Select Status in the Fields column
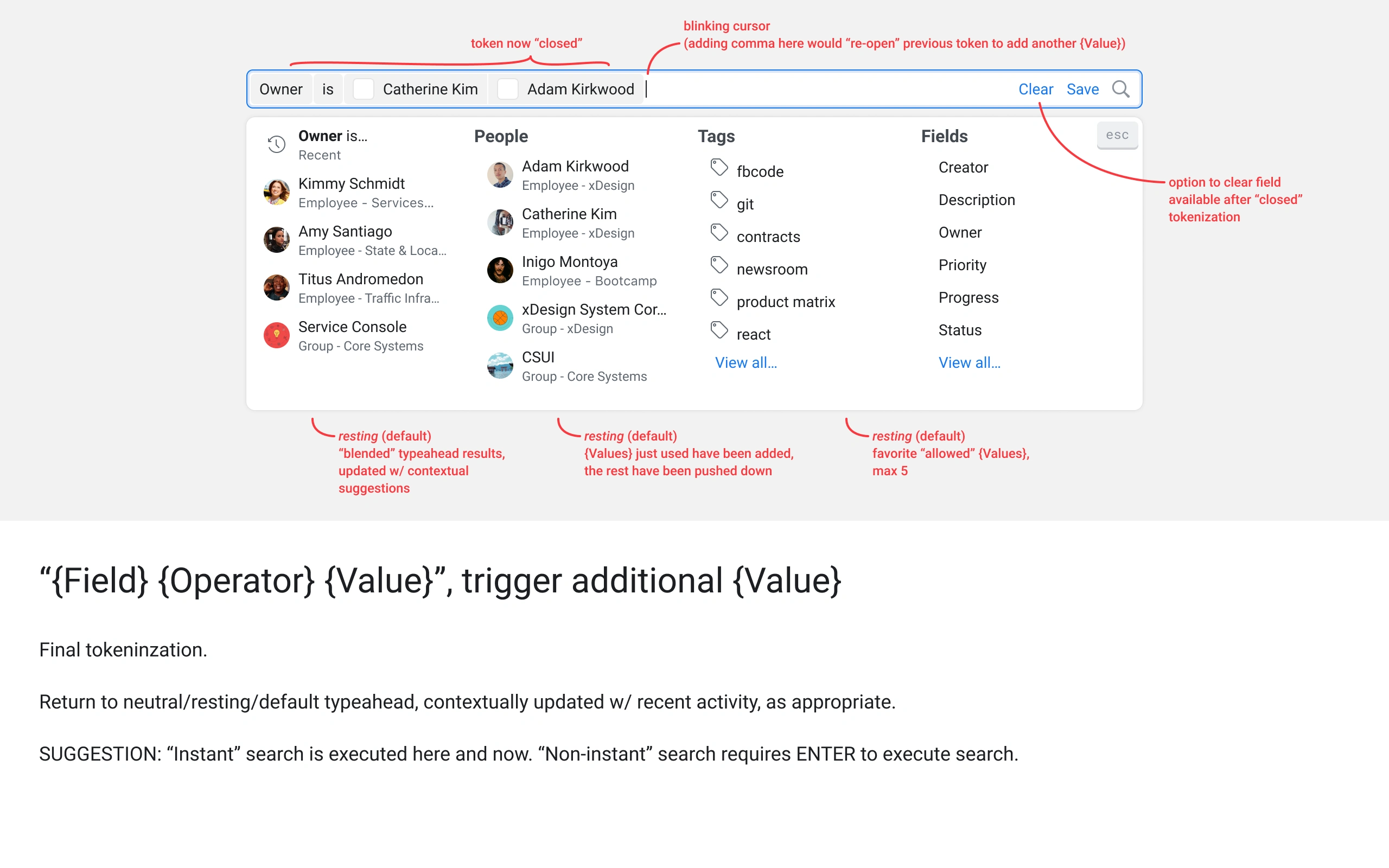 [960, 330]
